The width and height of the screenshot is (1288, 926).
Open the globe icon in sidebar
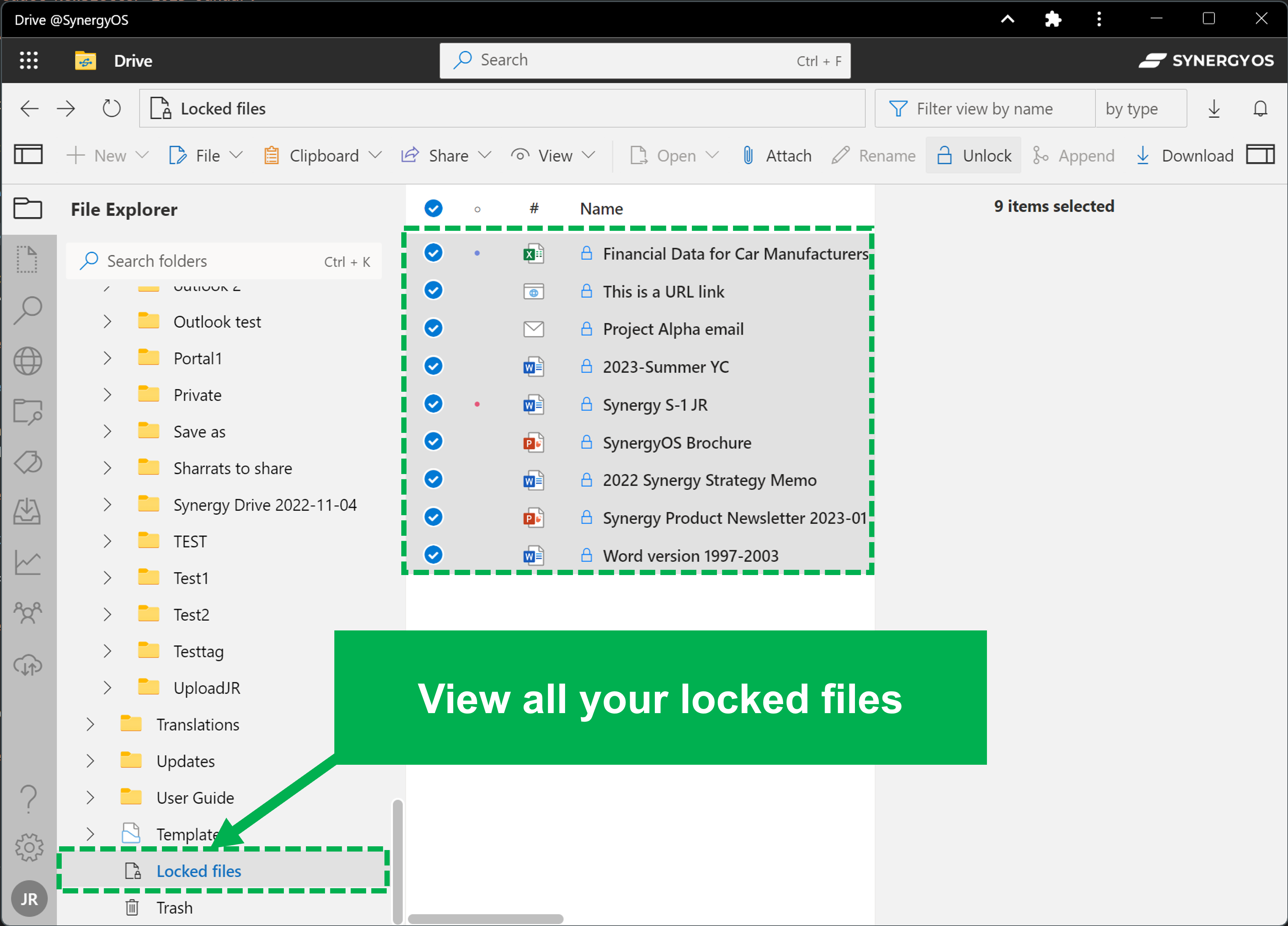pyautogui.click(x=27, y=361)
